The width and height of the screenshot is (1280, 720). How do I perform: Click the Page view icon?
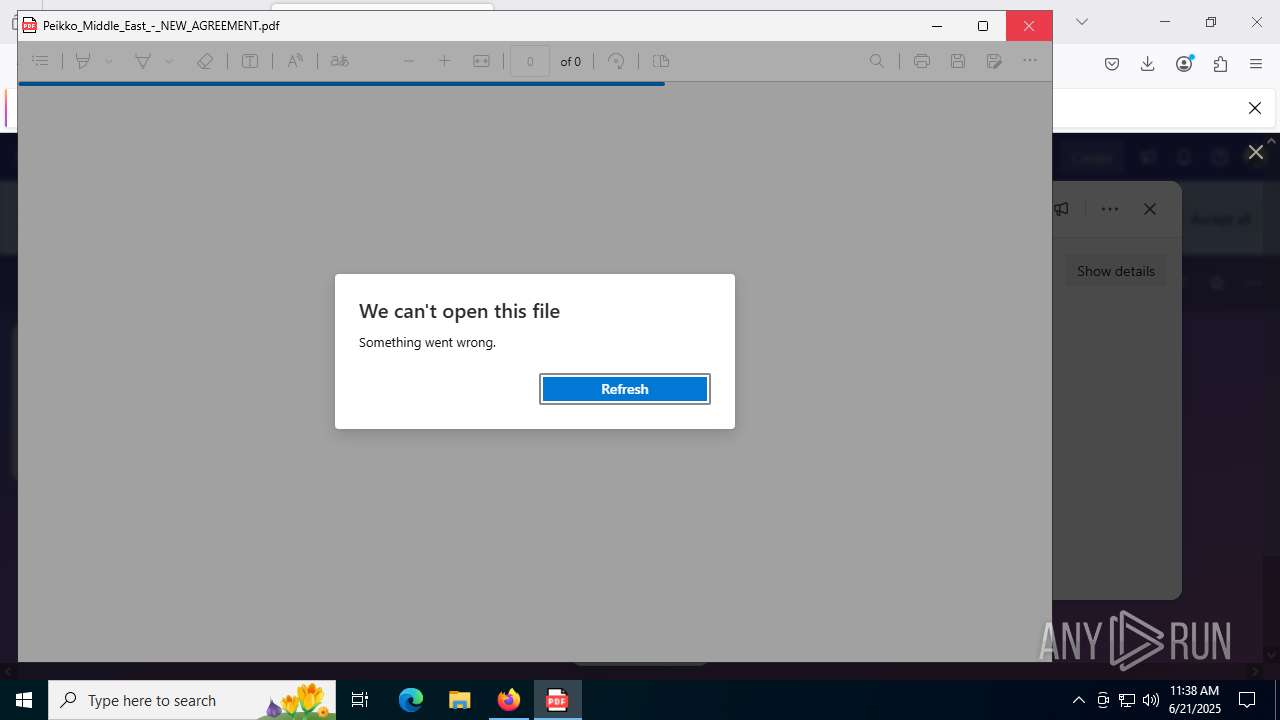(661, 61)
